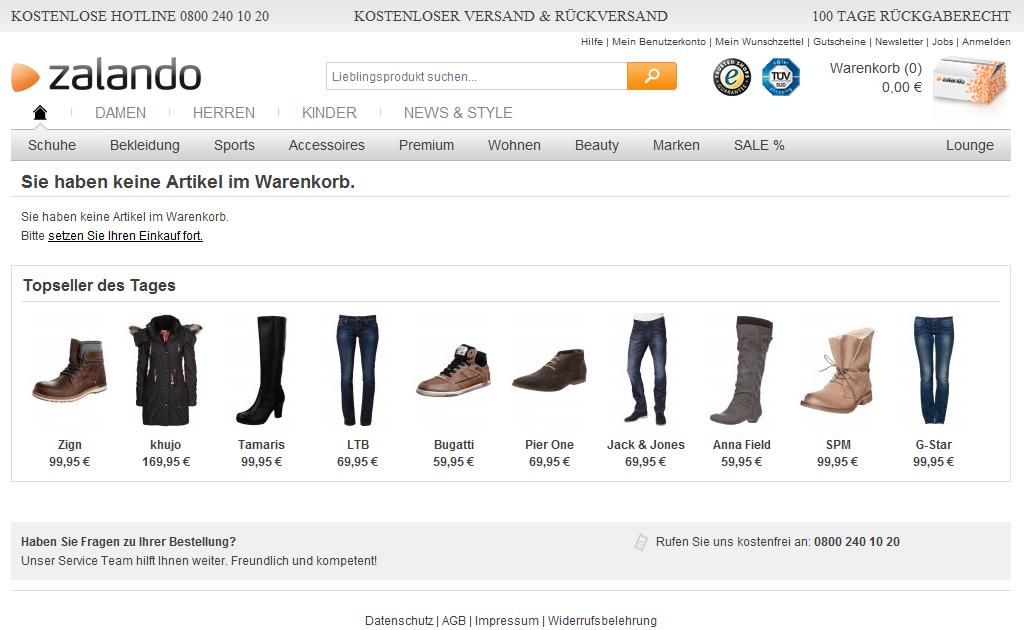Screen dimensions: 1024x630
Task: Open the Lounge menu item
Action: tap(969, 145)
